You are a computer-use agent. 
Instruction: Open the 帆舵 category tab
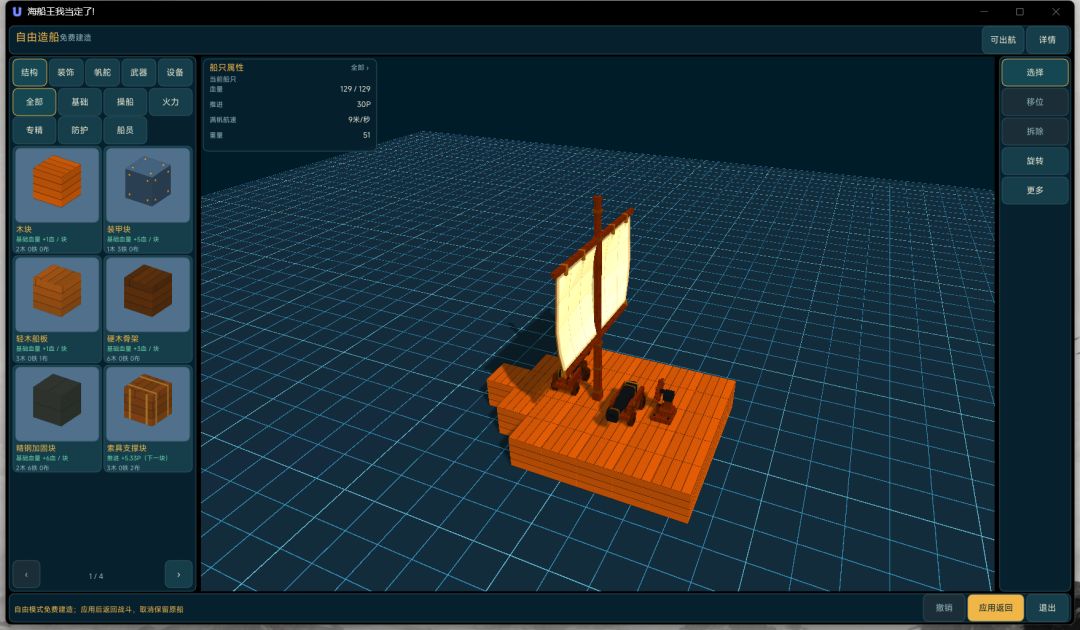(x=103, y=72)
